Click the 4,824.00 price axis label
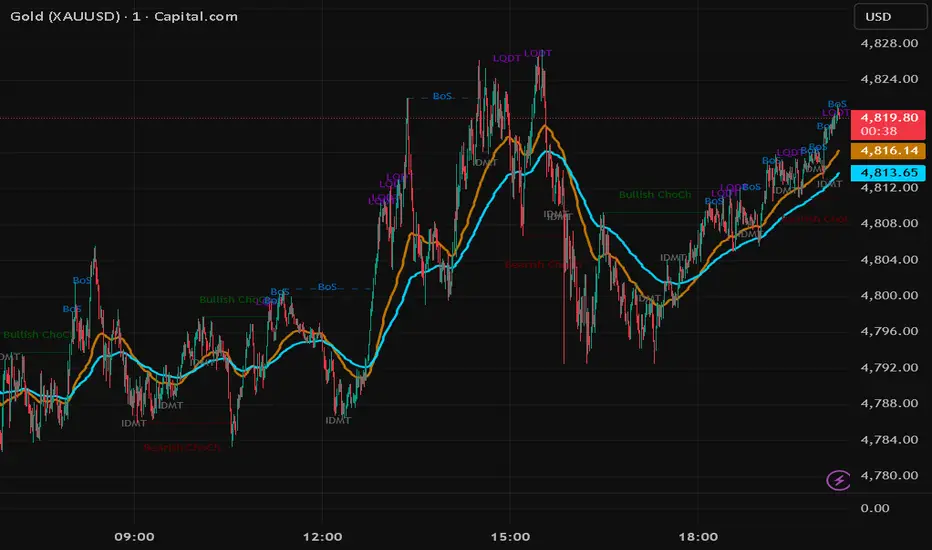Screen dimensions: 932x550 889,79
